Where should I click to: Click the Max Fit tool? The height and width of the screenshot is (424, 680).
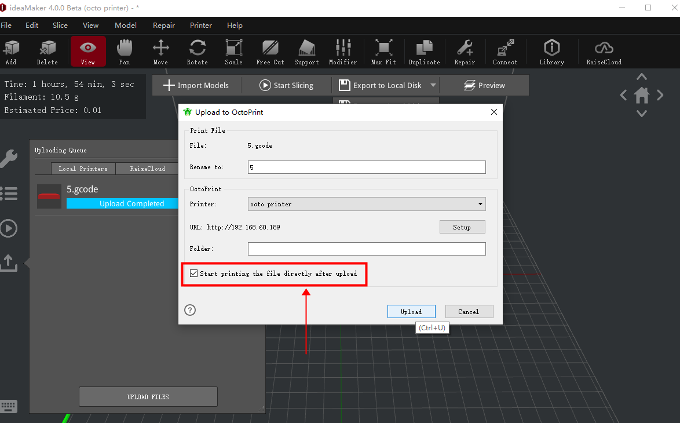click(384, 52)
